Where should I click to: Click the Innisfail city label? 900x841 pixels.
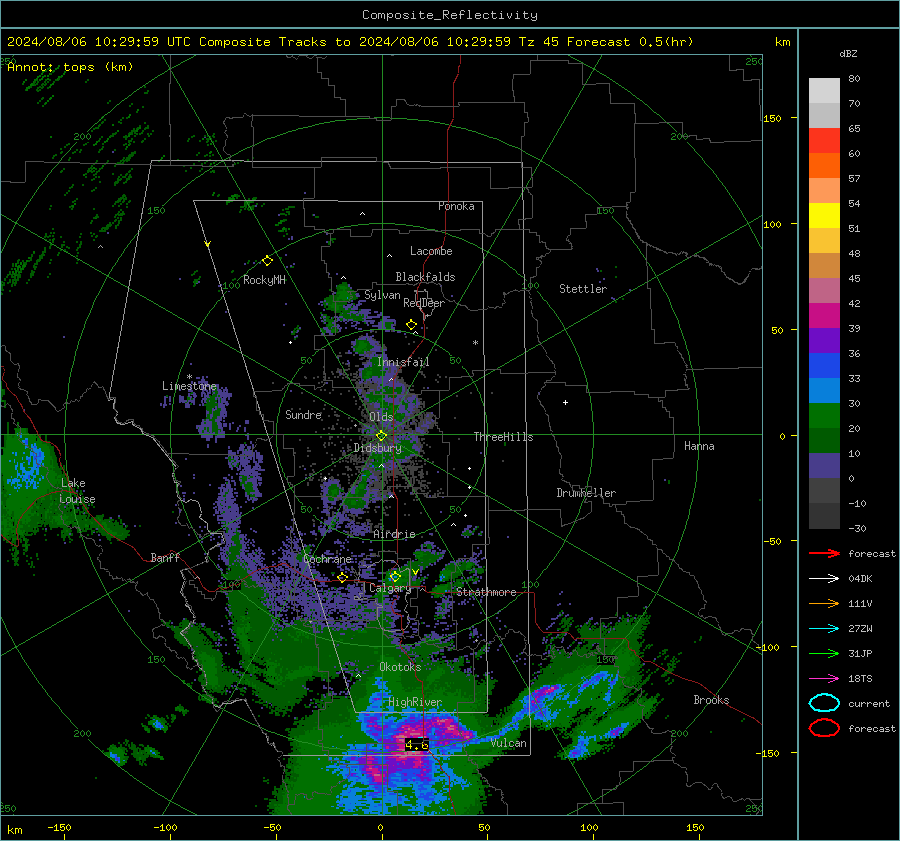pos(403,362)
